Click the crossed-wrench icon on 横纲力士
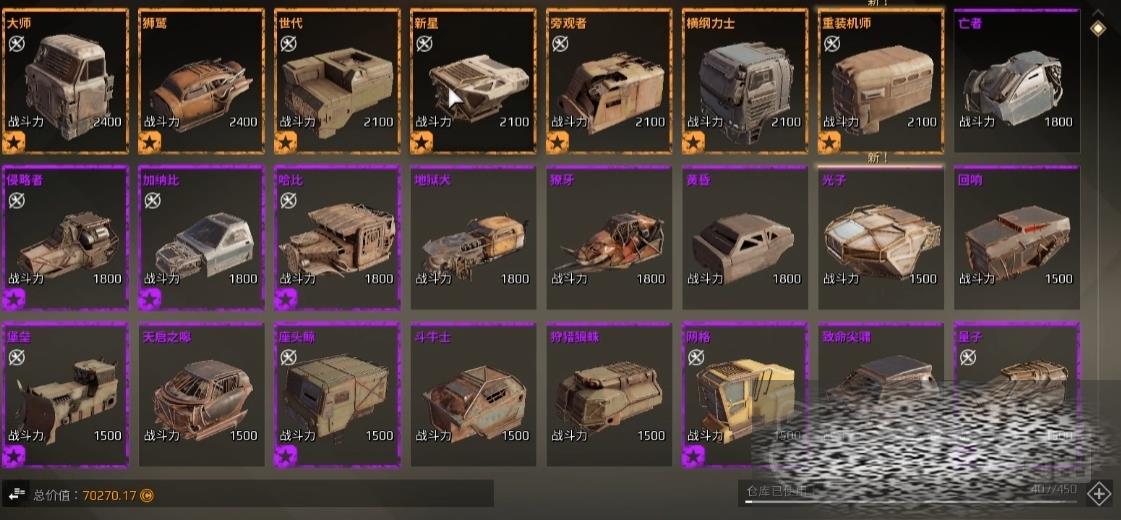1121x520 pixels. coord(696,44)
